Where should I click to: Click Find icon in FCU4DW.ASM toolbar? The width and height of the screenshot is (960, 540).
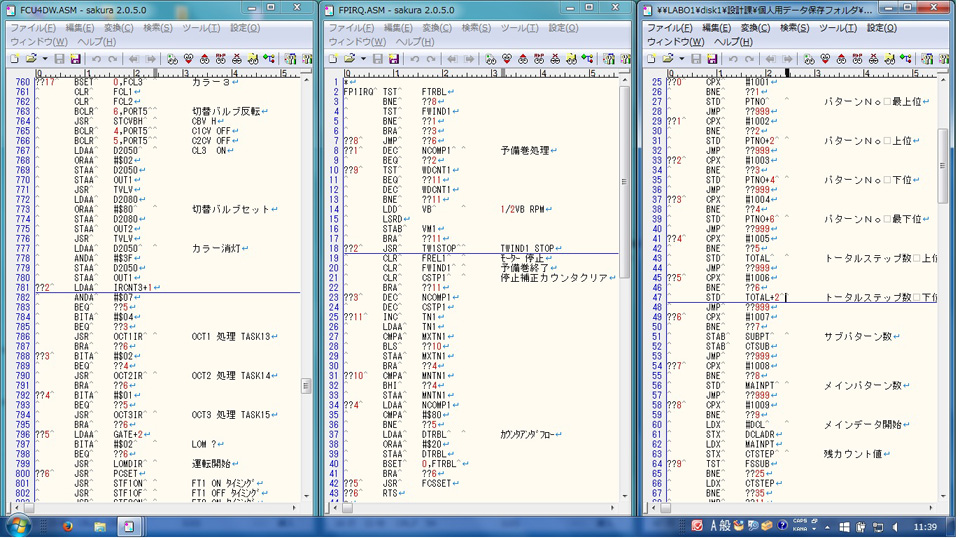[172, 59]
